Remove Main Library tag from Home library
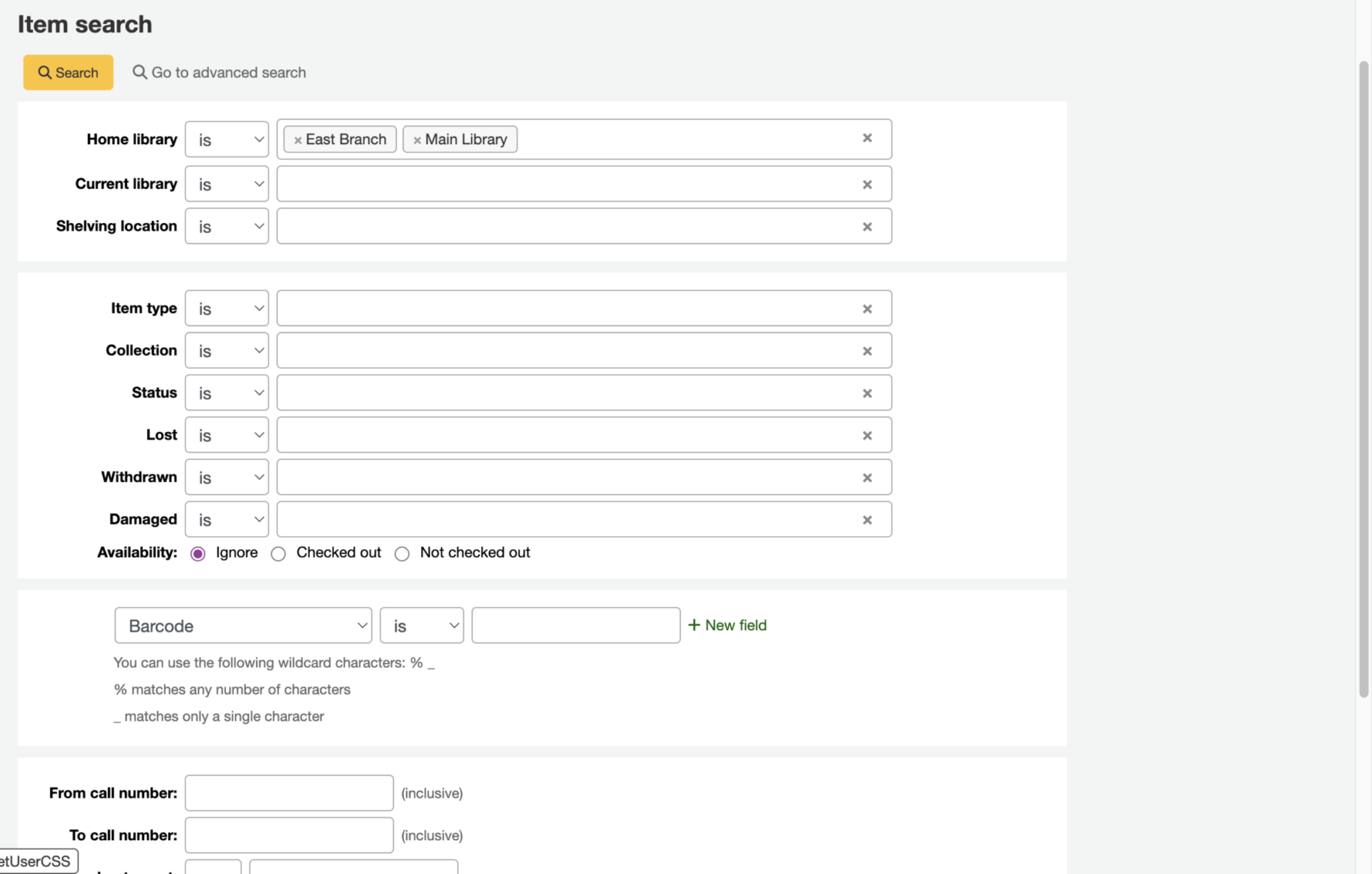Viewport: 1372px width, 874px height. click(417, 140)
